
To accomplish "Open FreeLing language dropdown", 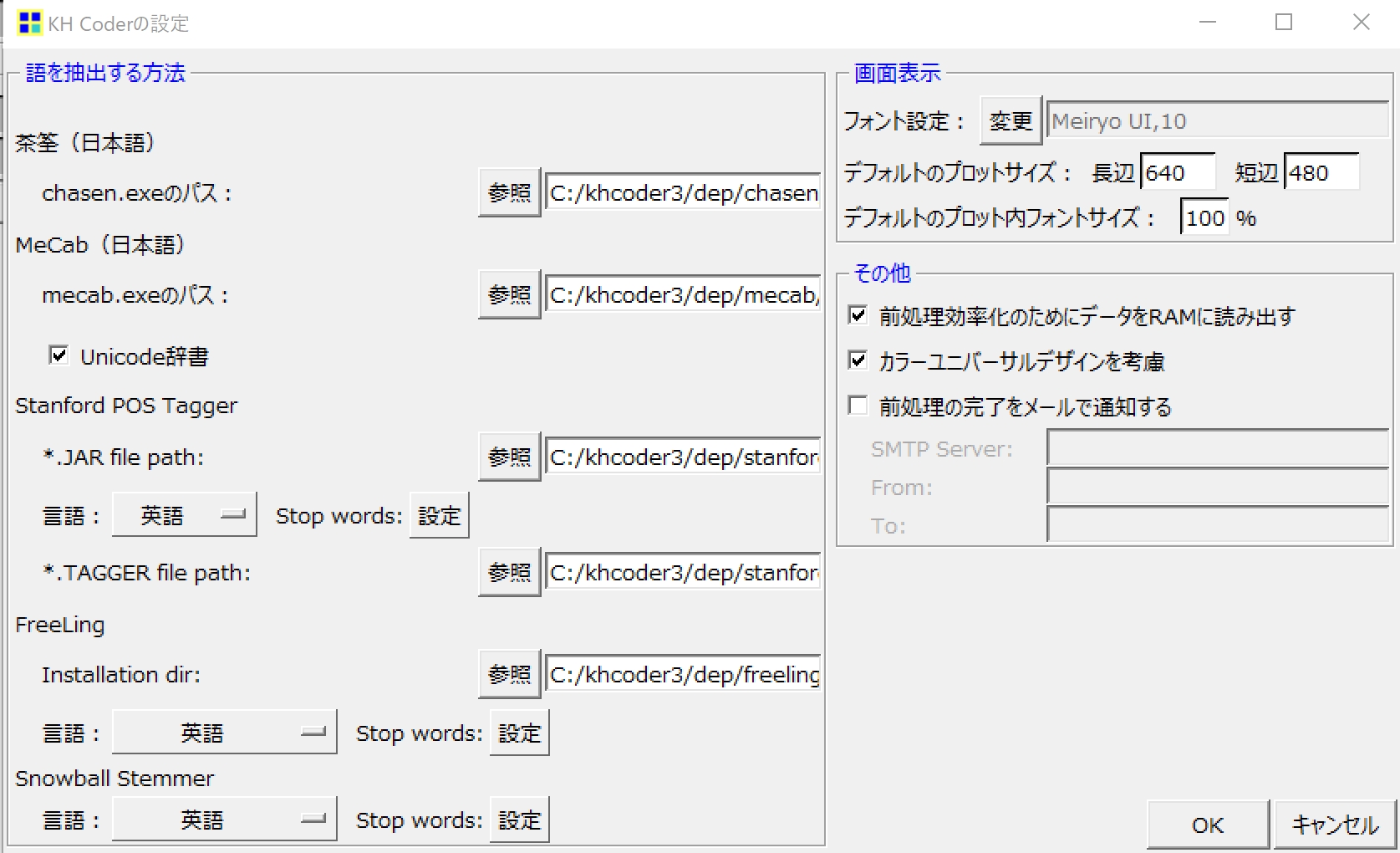I will pyautogui.click(x=224, y=733).
